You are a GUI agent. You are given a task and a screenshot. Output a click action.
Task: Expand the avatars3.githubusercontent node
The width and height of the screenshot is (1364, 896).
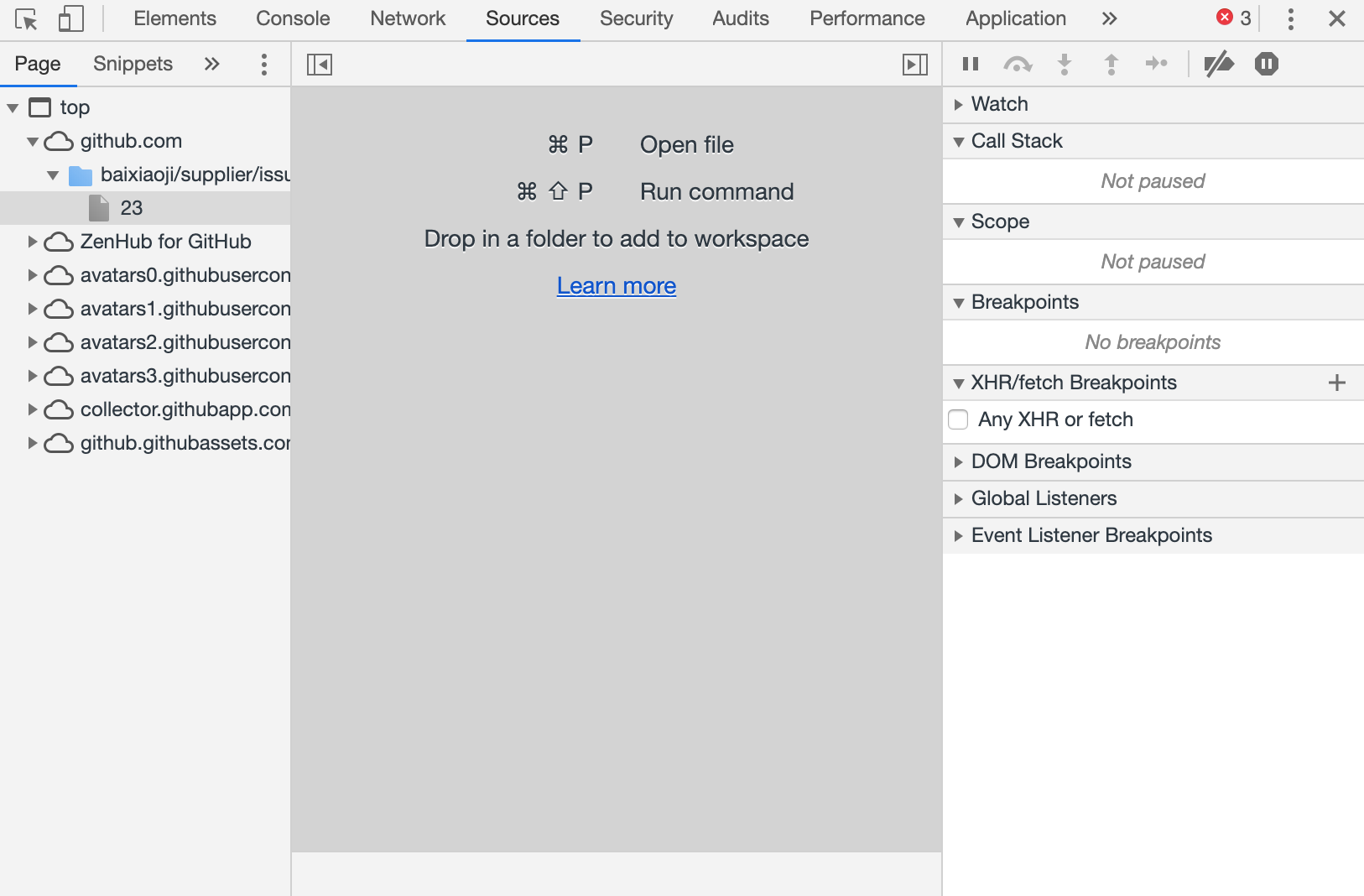click(33, 376)
